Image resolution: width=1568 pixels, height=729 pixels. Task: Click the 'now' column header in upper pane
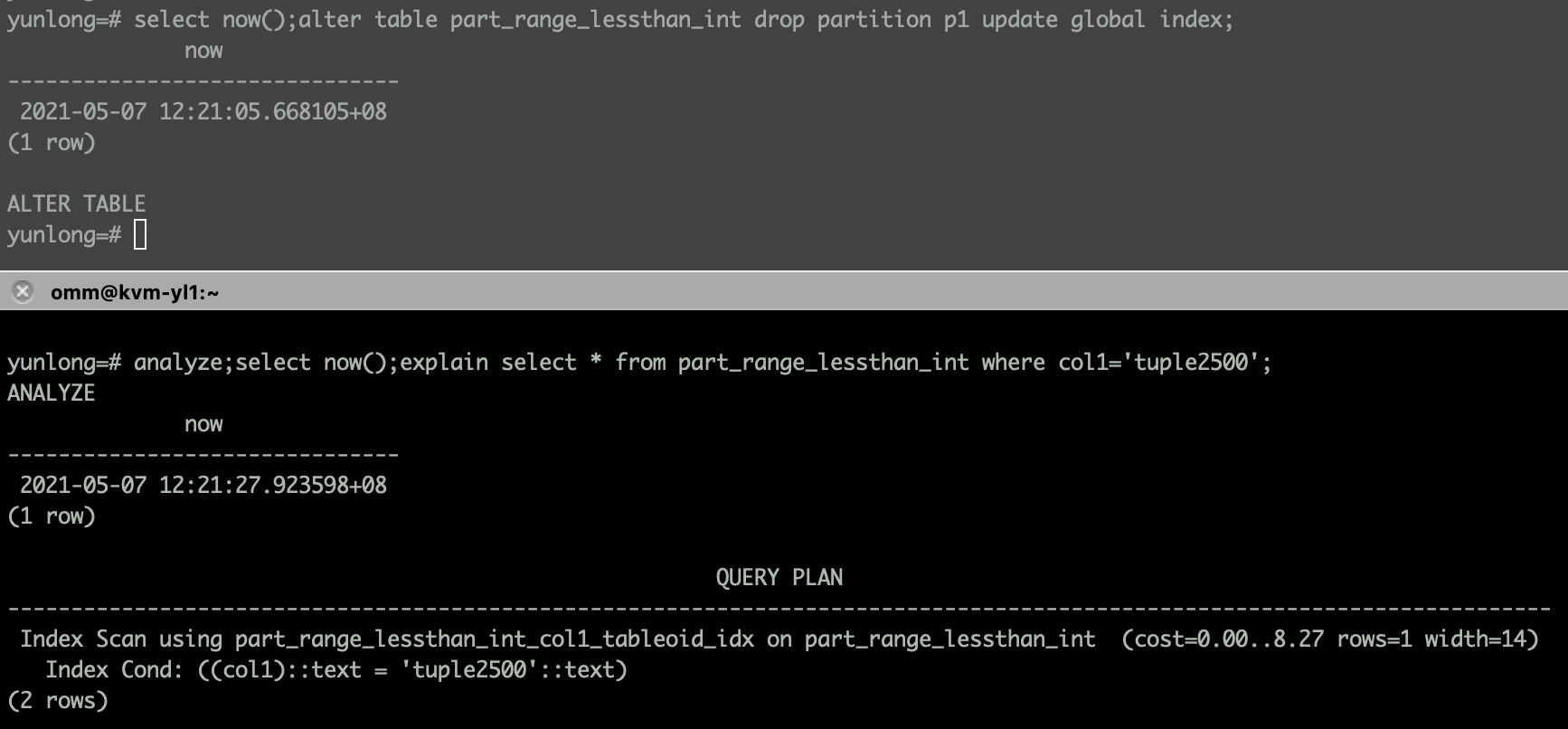pyautogui.click(x=203, y=51)
